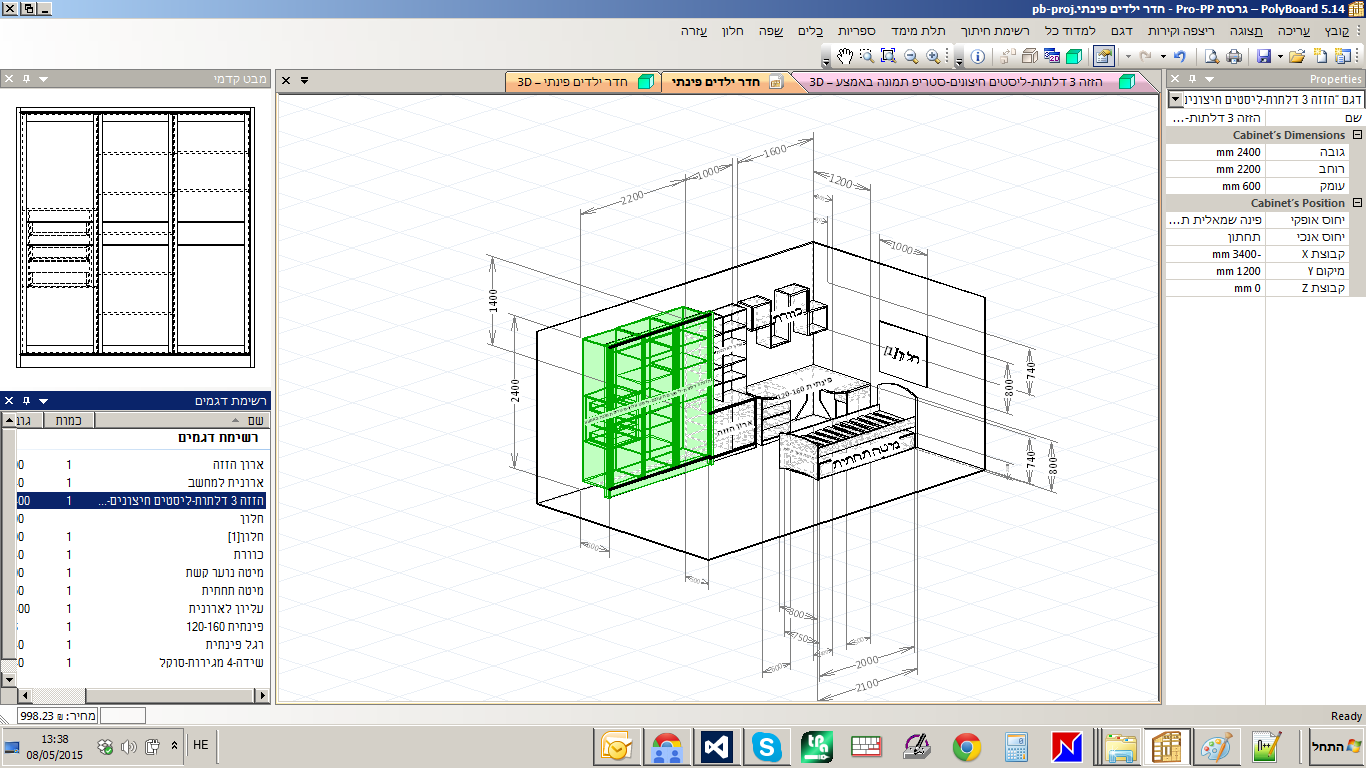Screen dimensions: 1366x768
Task: Sort models by the כמות column header
Action: point(67,420)
